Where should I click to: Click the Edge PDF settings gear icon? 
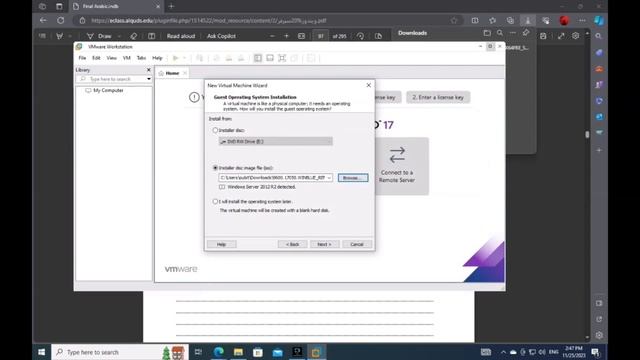coord(576,36)
